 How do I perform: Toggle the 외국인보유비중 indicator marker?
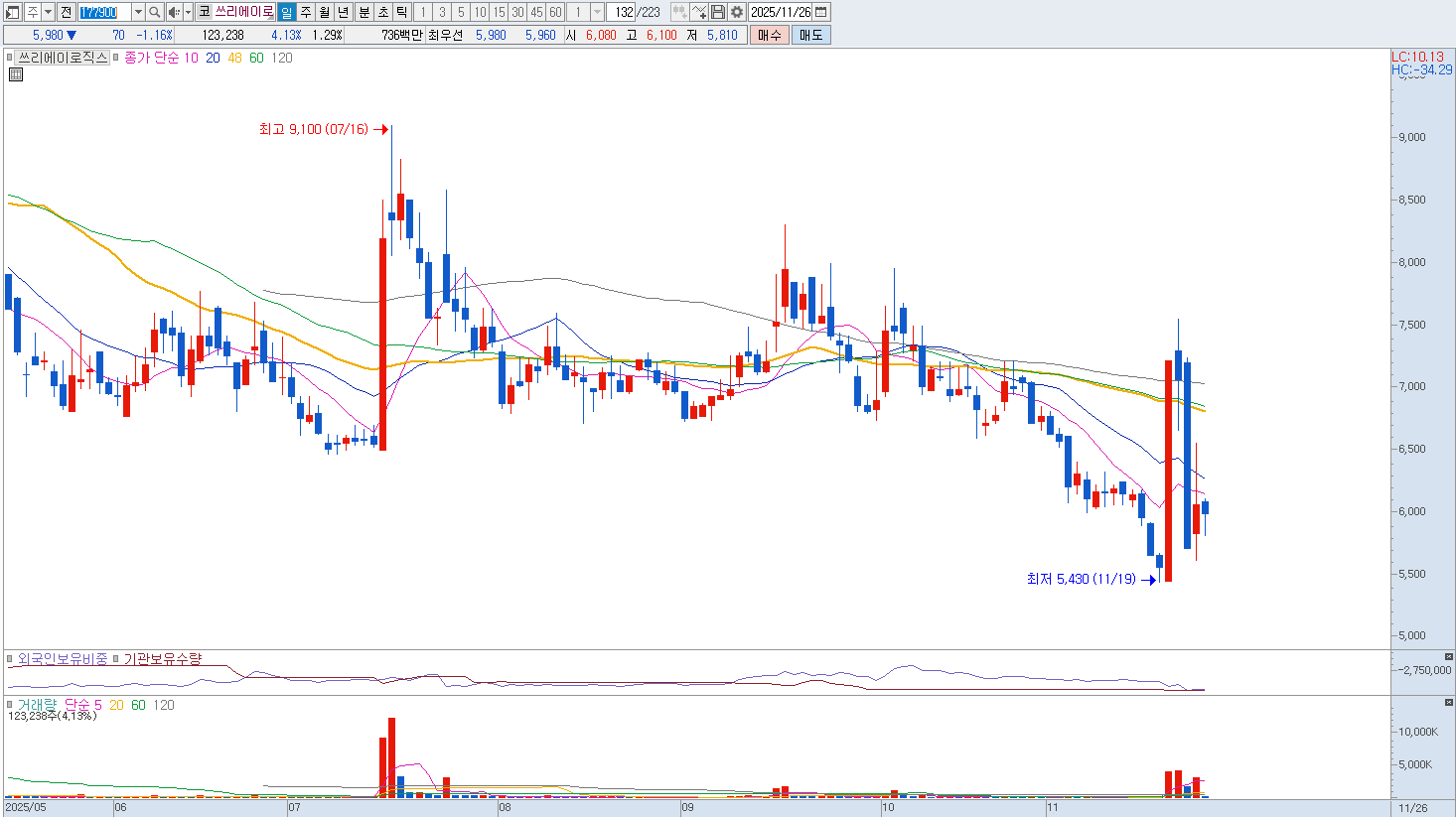point(11,659)
